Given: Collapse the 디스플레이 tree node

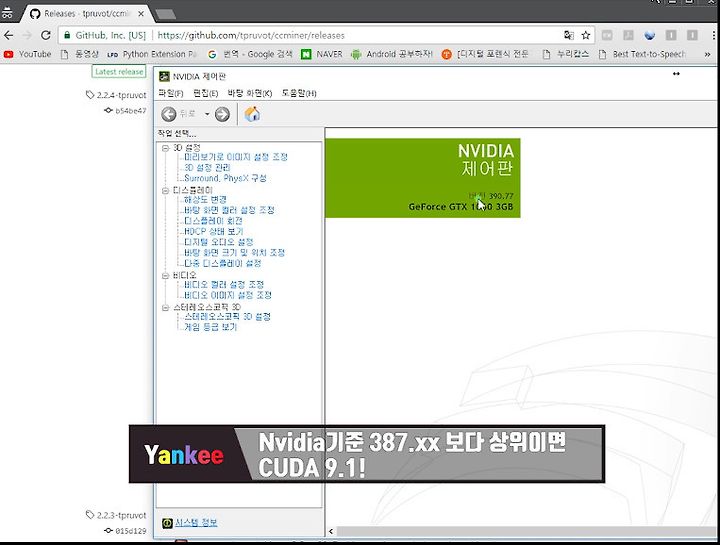Looking at the screenshot, I should (x=165, y=191).
